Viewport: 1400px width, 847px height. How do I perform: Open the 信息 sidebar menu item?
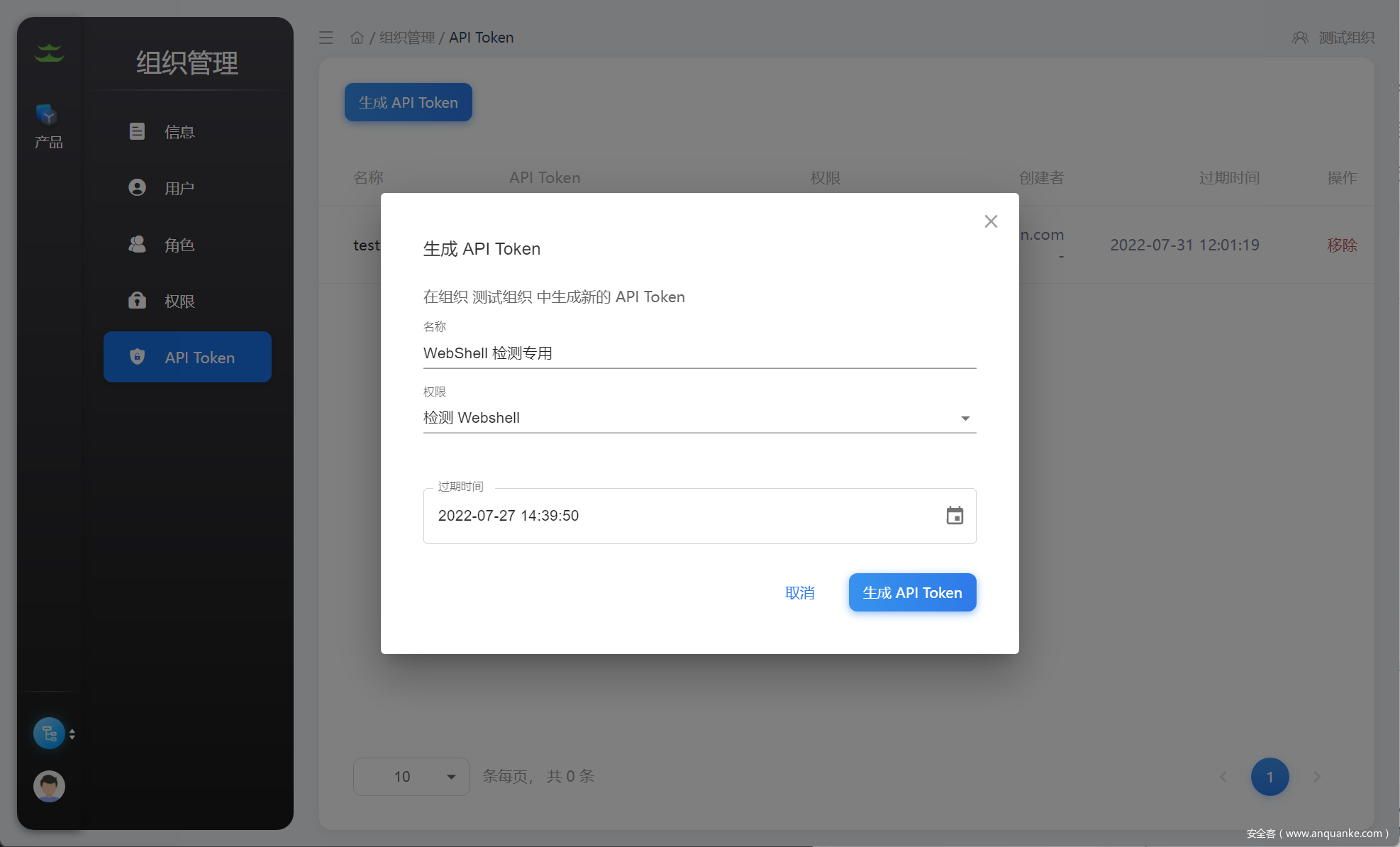point(179,132)
